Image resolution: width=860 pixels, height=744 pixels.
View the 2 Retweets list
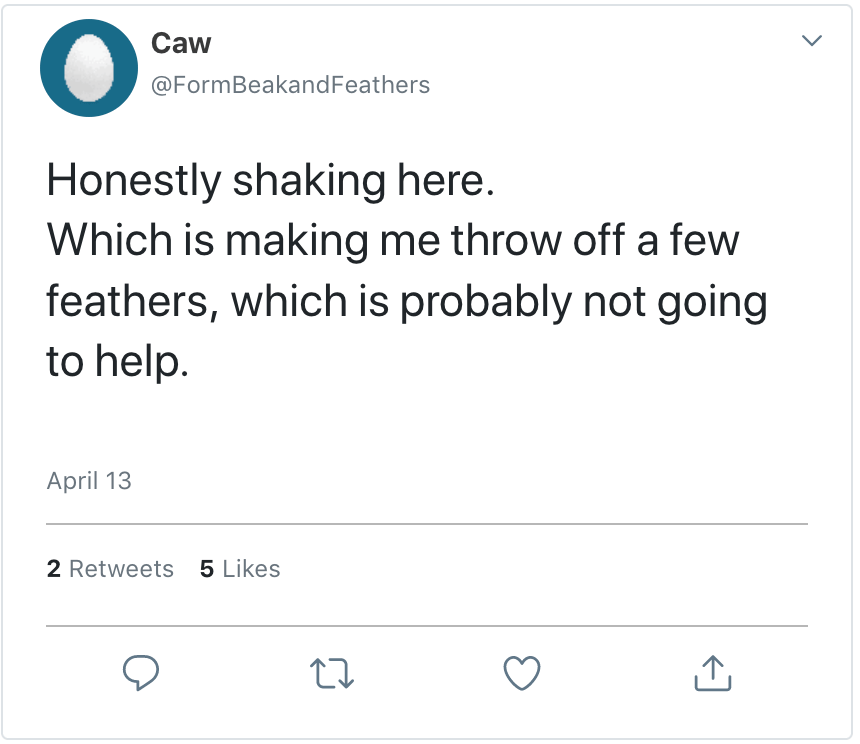[110, 569]
